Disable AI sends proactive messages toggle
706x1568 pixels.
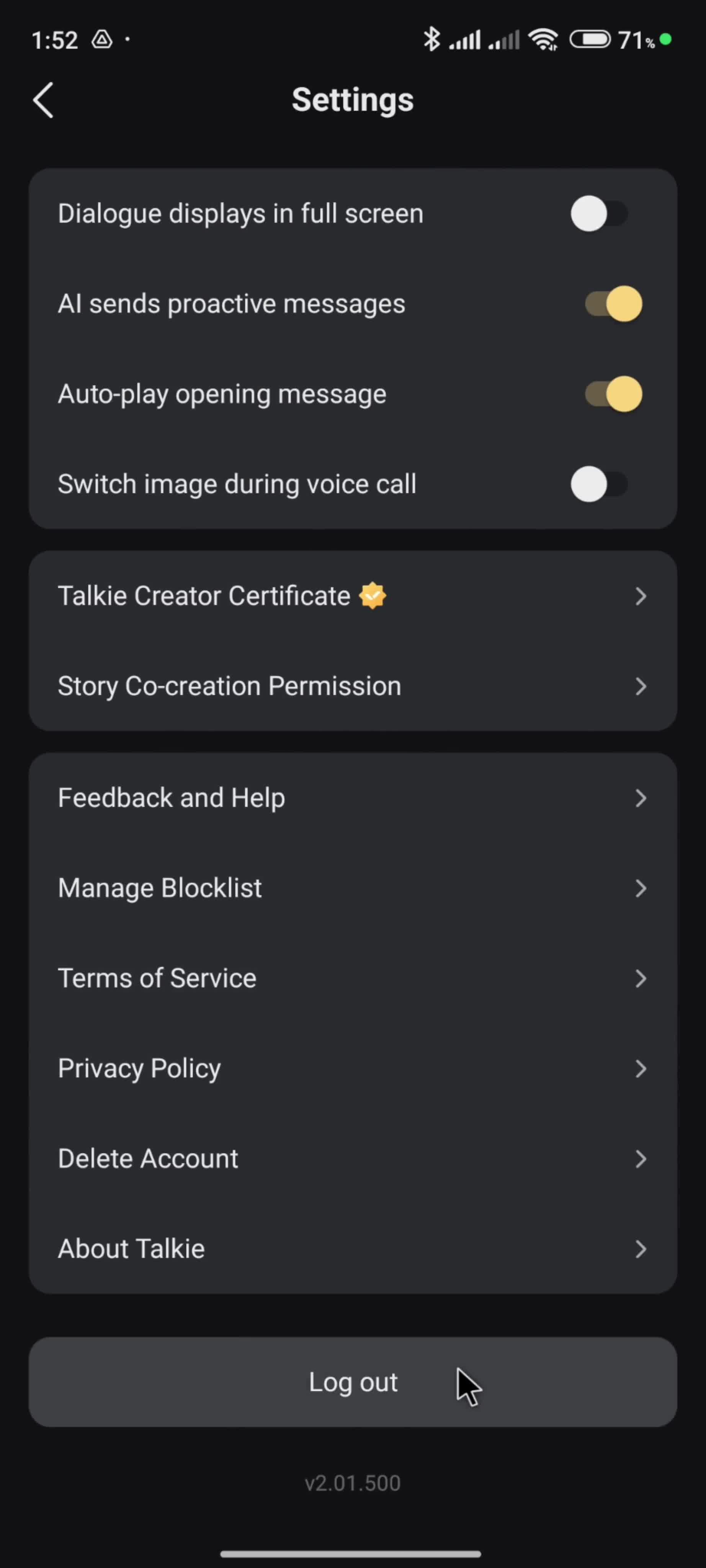(x=613, y=304)
